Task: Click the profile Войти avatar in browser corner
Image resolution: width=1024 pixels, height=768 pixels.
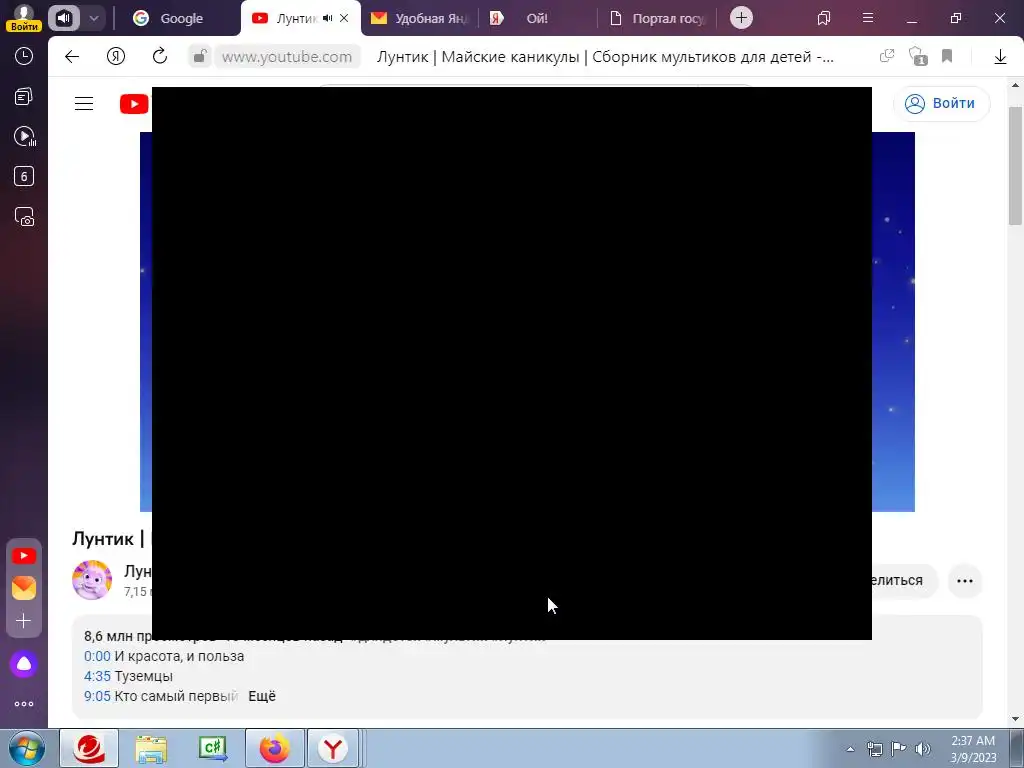Action: 24,18
